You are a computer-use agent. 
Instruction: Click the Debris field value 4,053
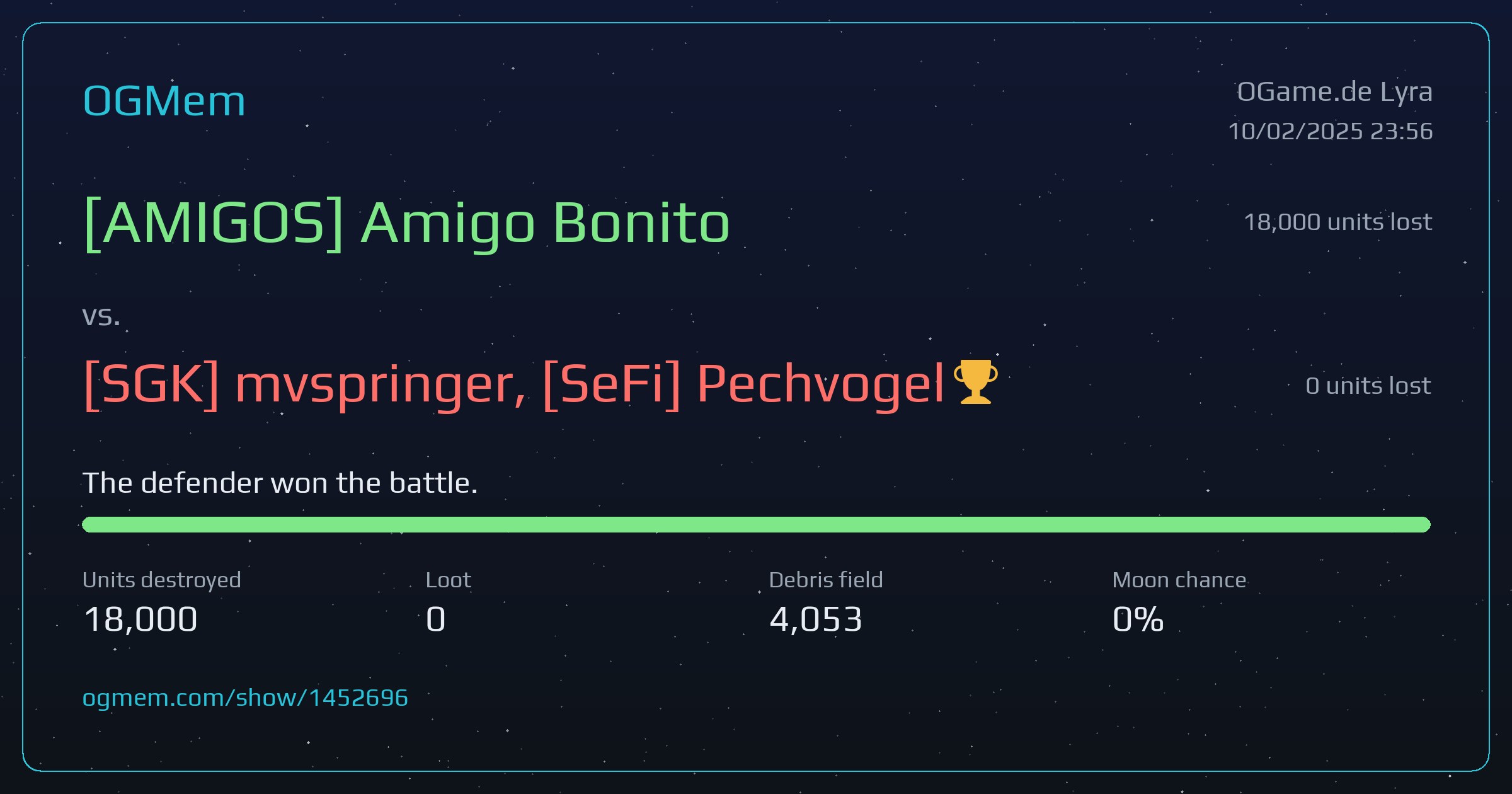(816, 619)
